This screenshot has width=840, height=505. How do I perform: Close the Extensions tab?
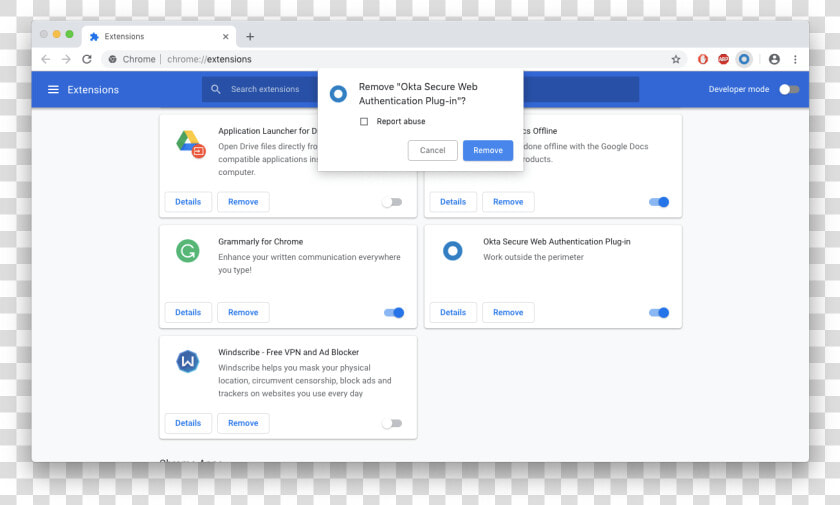point(226,36)
